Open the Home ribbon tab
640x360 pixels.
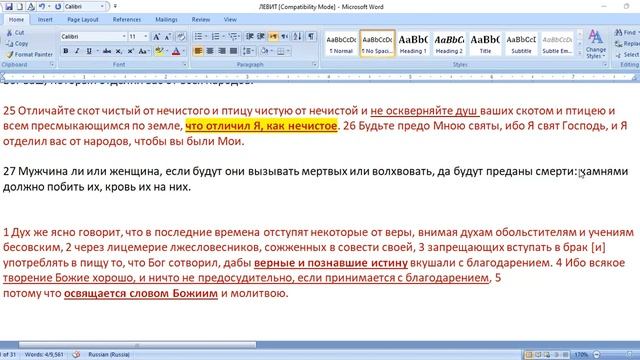tap(16, 20)
